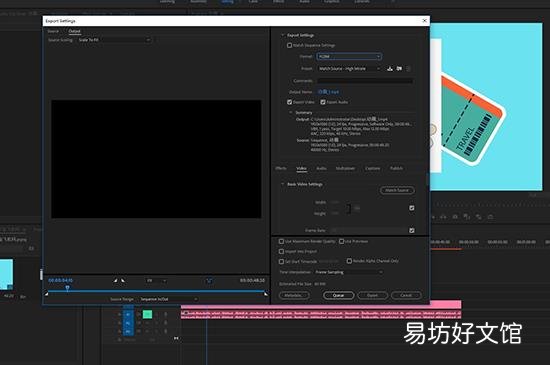Click the Metadata button
This screenshot has height=365, width=550.
294,296
